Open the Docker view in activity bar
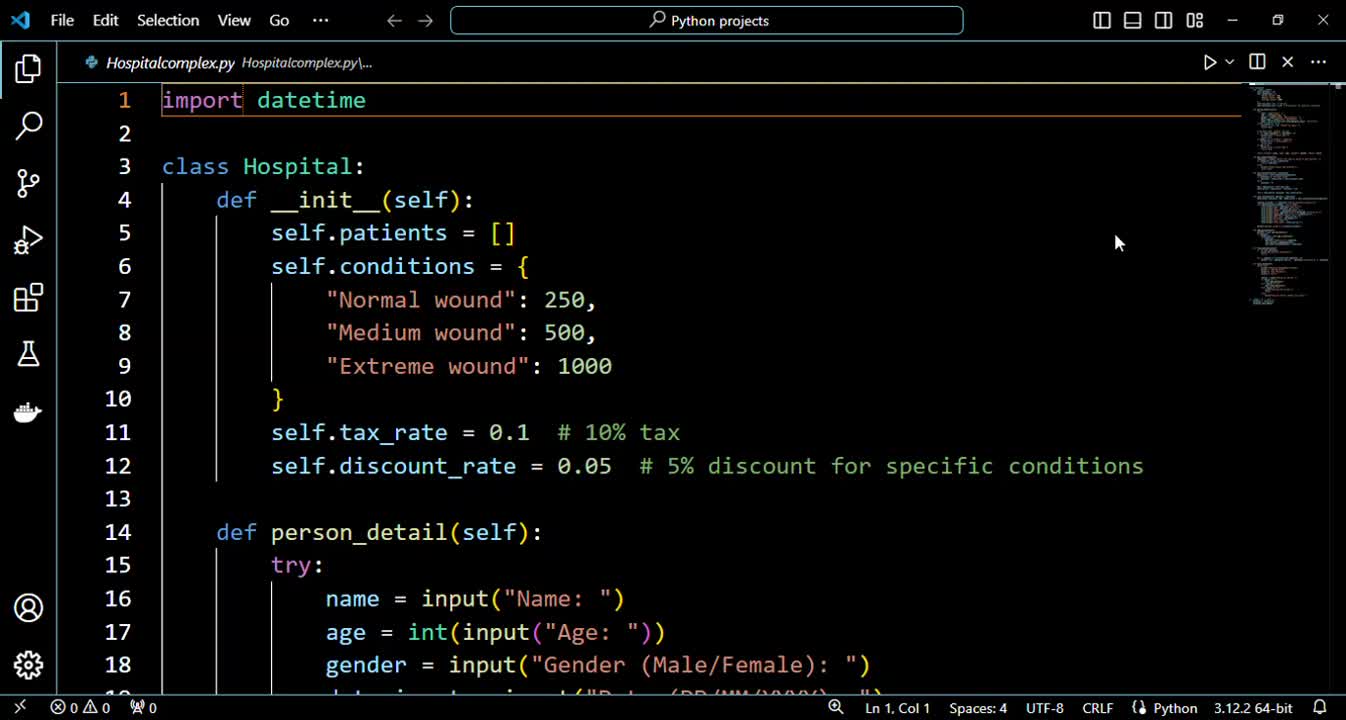 click(x=29, y=412)
